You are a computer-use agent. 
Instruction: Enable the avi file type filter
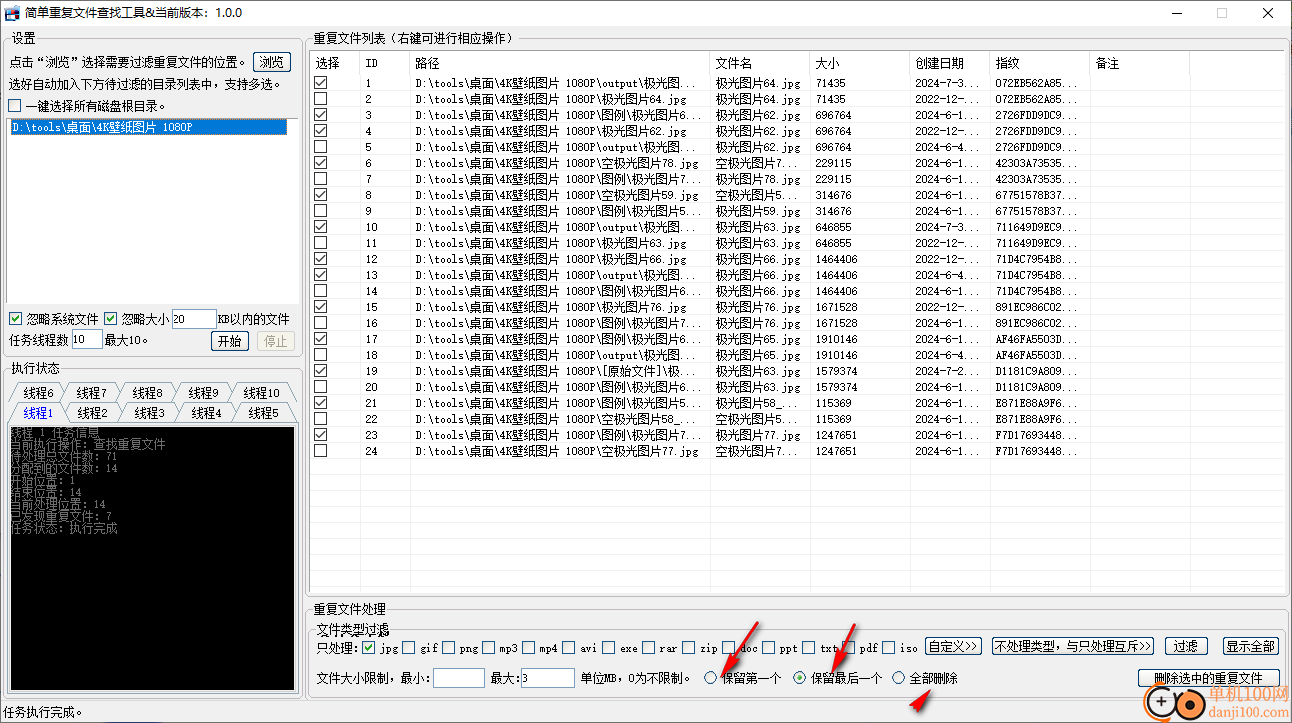click(x=569, y=647)
